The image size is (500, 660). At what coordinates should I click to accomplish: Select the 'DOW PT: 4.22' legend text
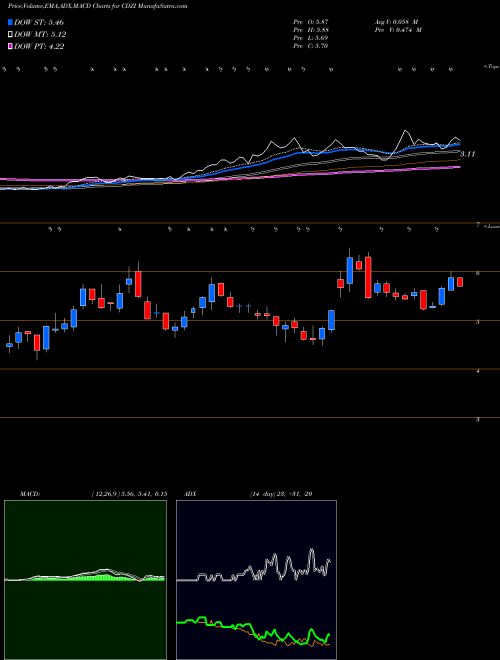click(39, 47)
